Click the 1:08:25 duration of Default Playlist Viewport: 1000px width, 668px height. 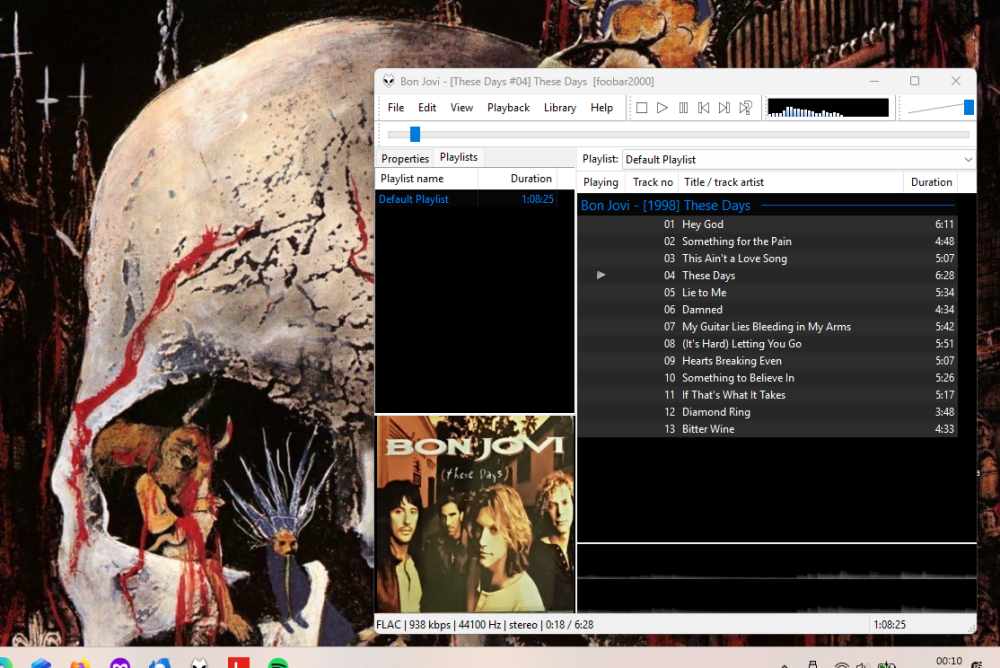pos(537,199)
